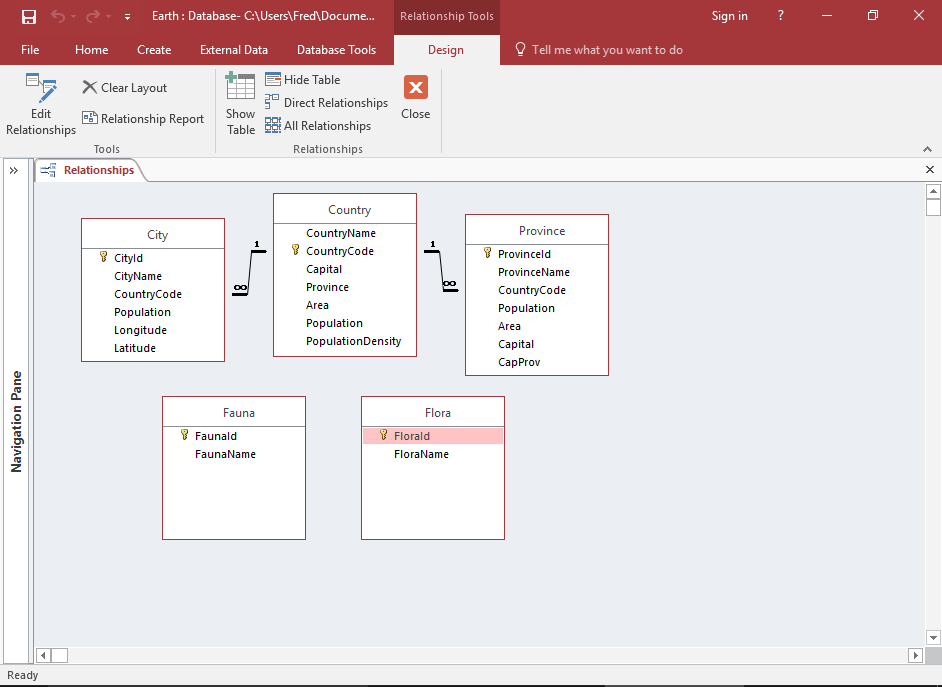Switch to the Database Tools tab
942x687 pixels.
(336, 50)
